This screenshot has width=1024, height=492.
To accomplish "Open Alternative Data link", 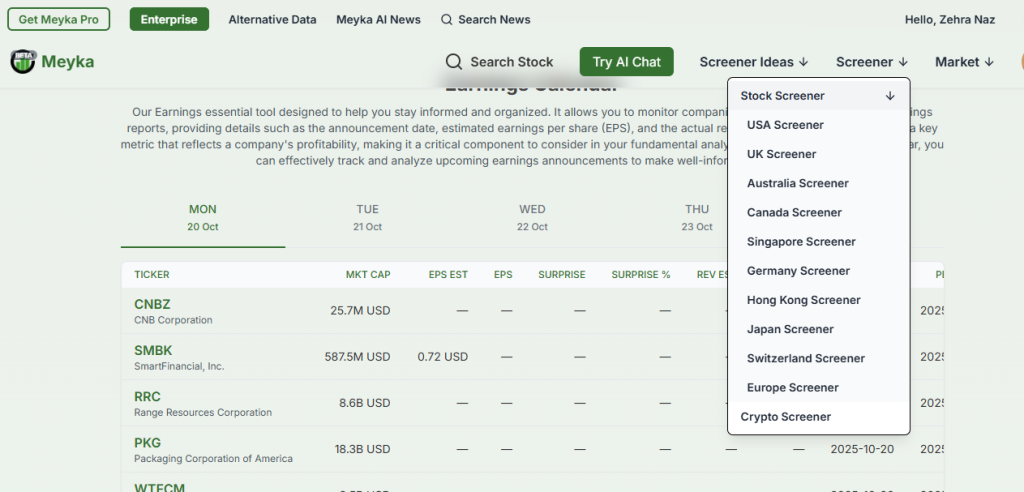I will click(x=272, y=20).
